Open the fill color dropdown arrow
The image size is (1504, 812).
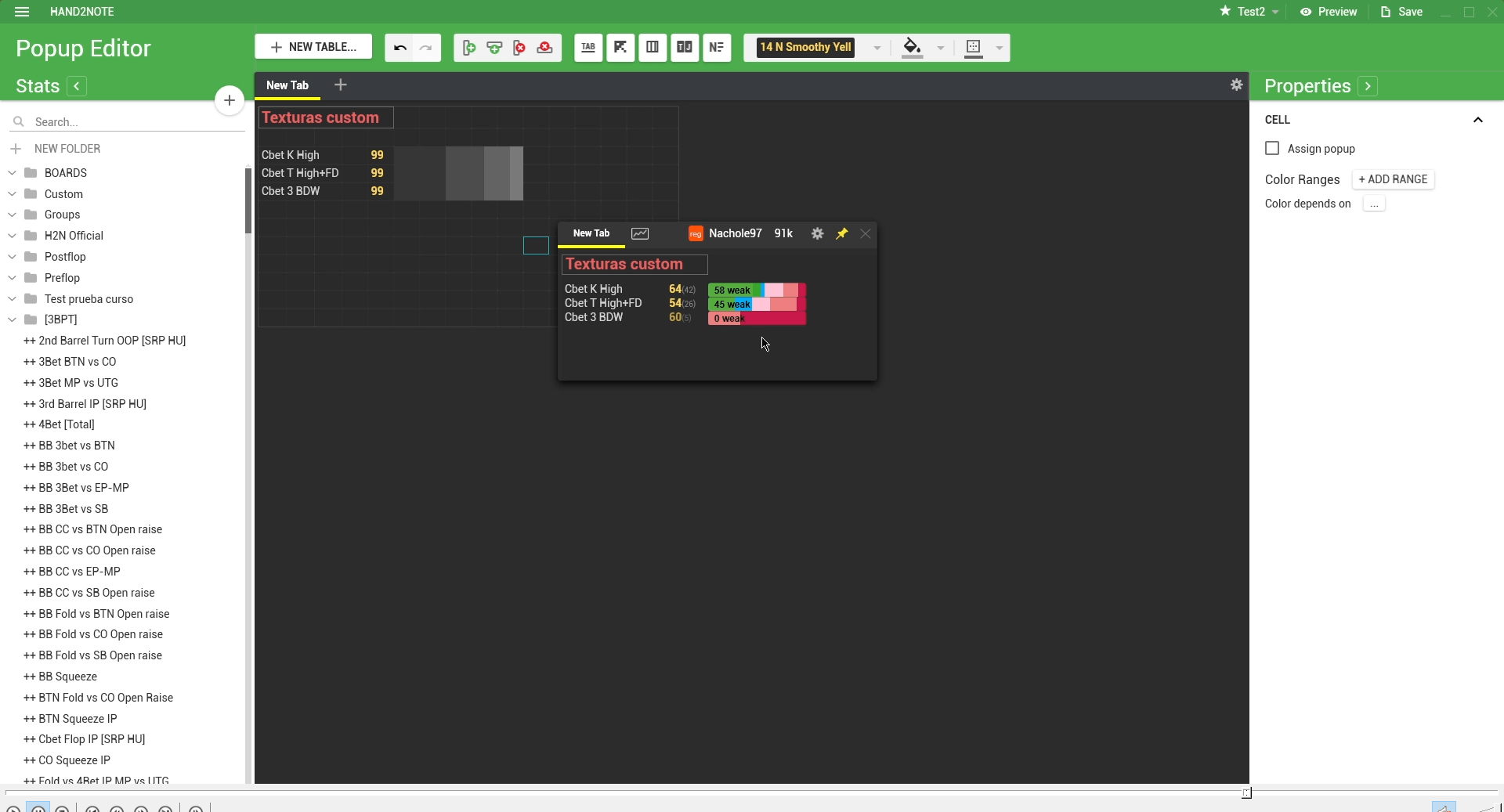[x=941, y=48]
